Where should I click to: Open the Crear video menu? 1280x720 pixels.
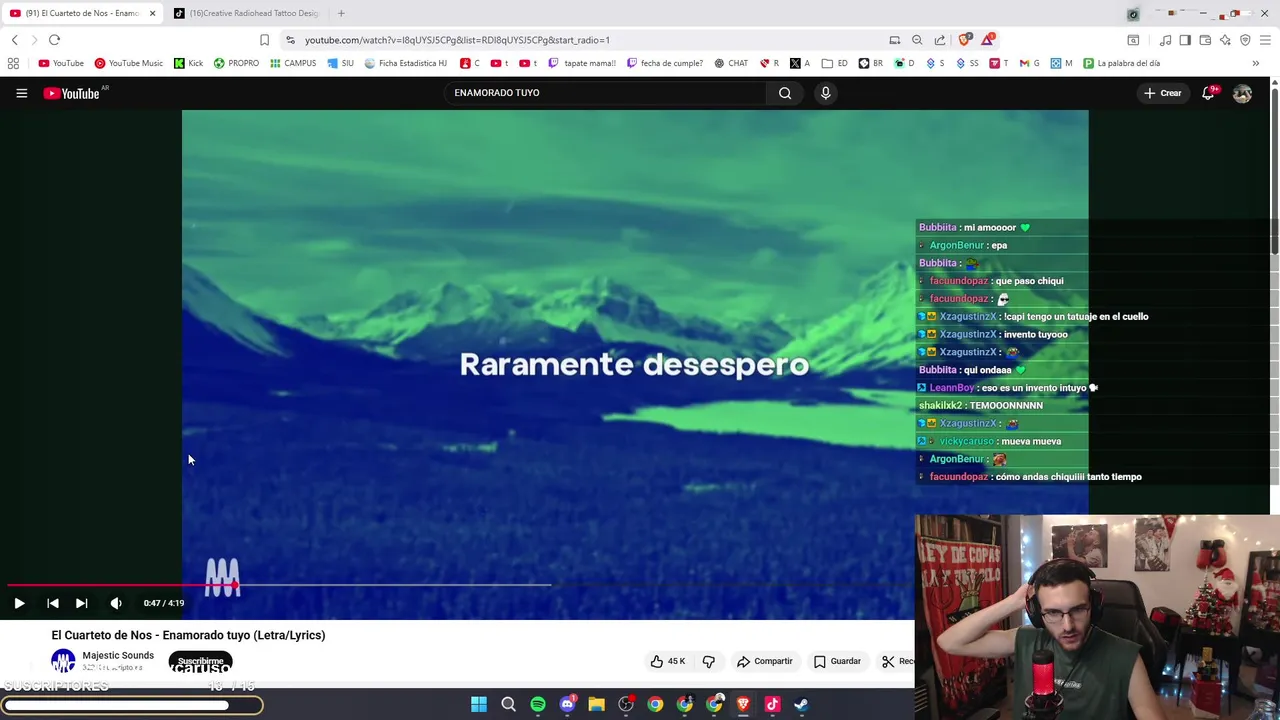[x=1163, y=93]
